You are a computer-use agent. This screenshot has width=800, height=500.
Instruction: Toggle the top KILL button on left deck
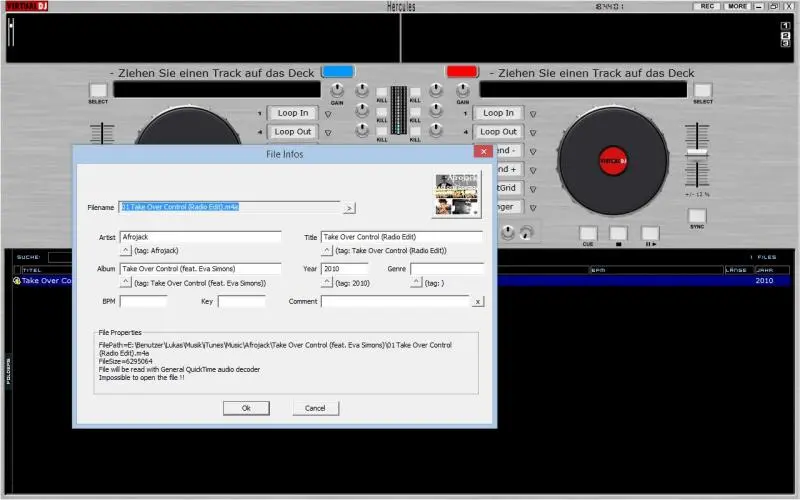point(381,90)
